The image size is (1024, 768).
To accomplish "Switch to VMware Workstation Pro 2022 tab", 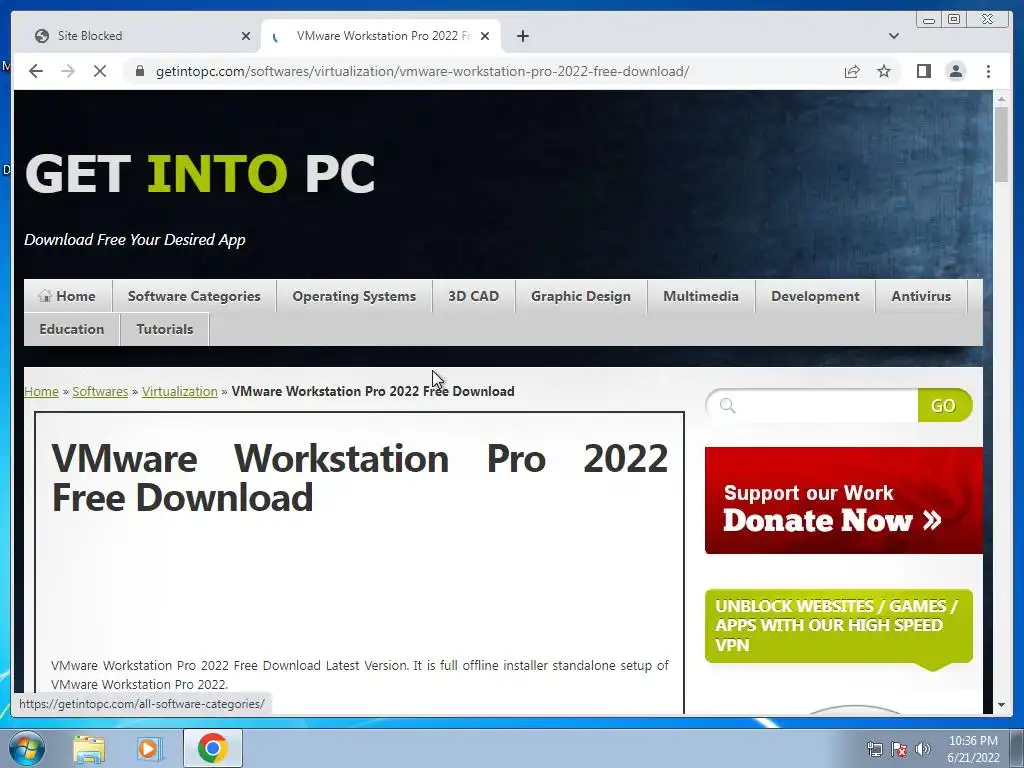I will point(381,36).
